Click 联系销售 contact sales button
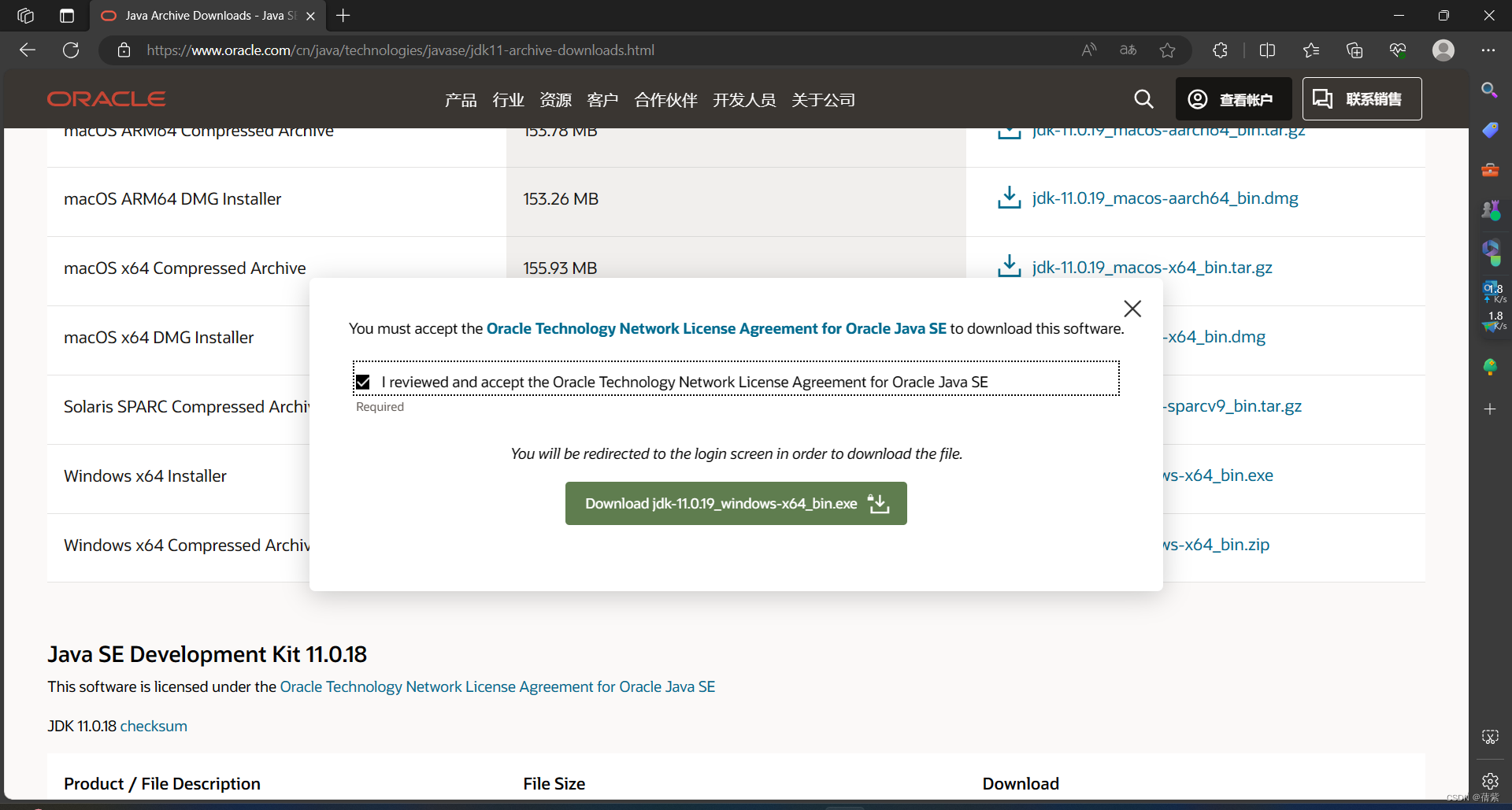The height and width of the screenshot is (810, 1512). 1362,99
